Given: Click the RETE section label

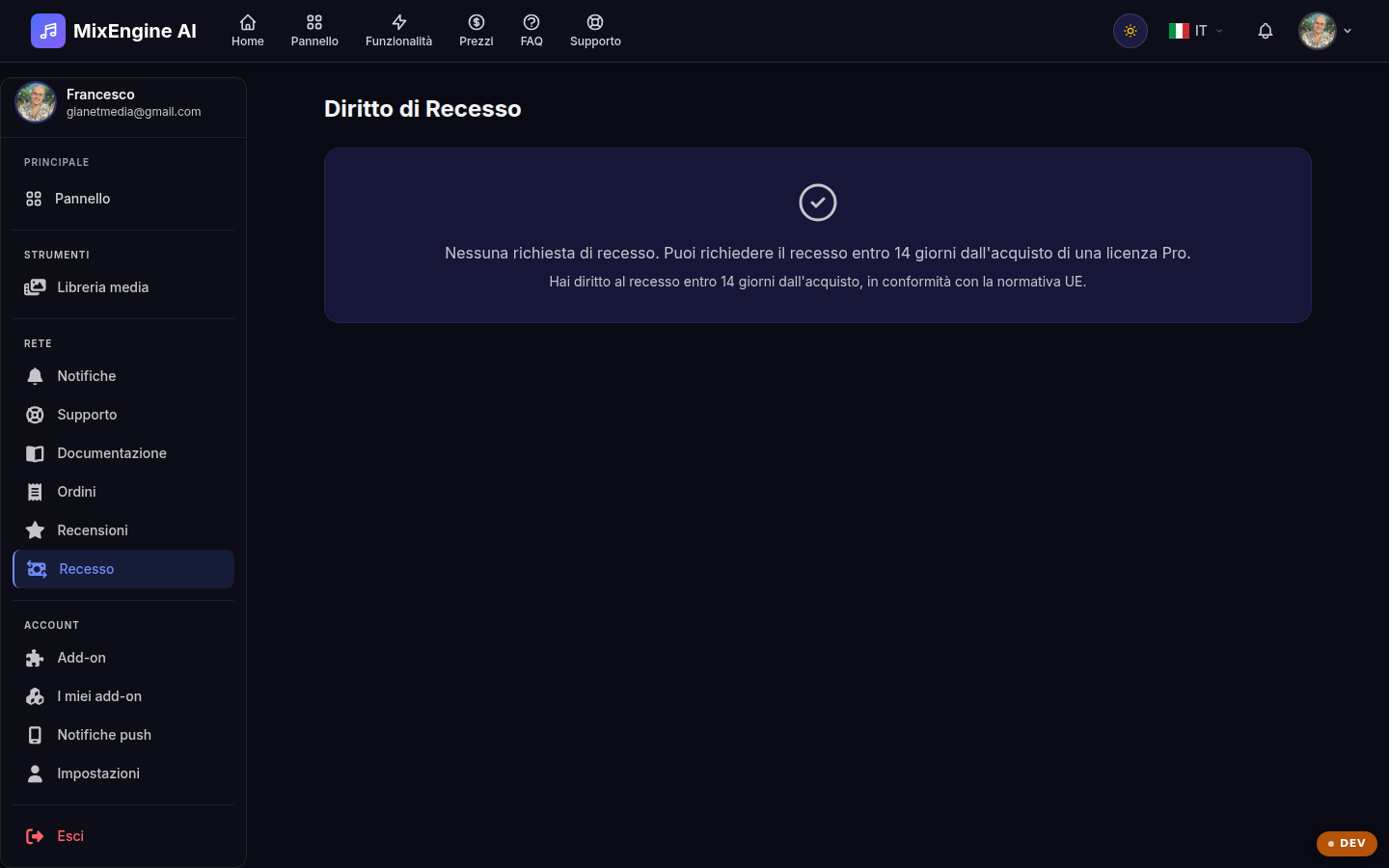Looking at the screenshot, I should pyautogui.click(x=39, y=343).
